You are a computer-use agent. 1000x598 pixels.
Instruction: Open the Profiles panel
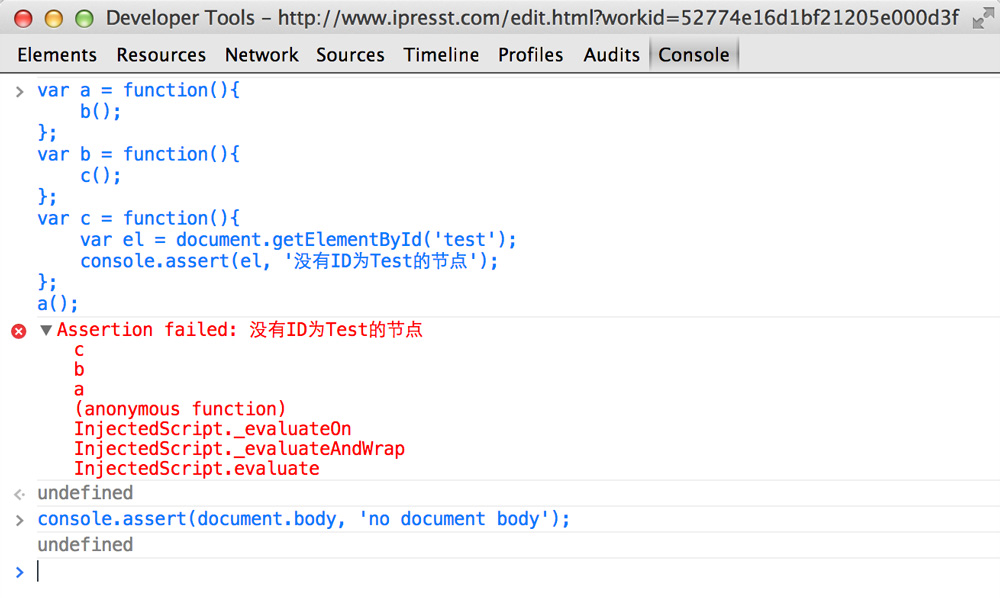pyautogui.click(x=530, y=54)
